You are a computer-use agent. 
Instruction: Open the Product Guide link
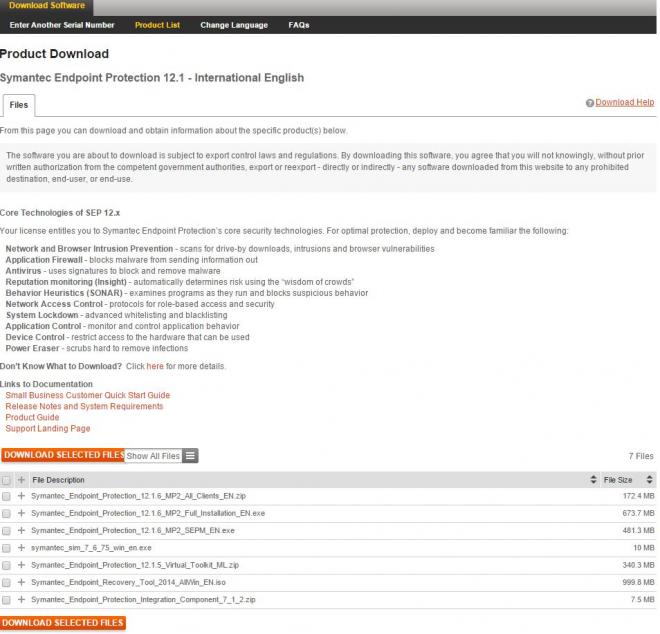click(x=32, y=417)
